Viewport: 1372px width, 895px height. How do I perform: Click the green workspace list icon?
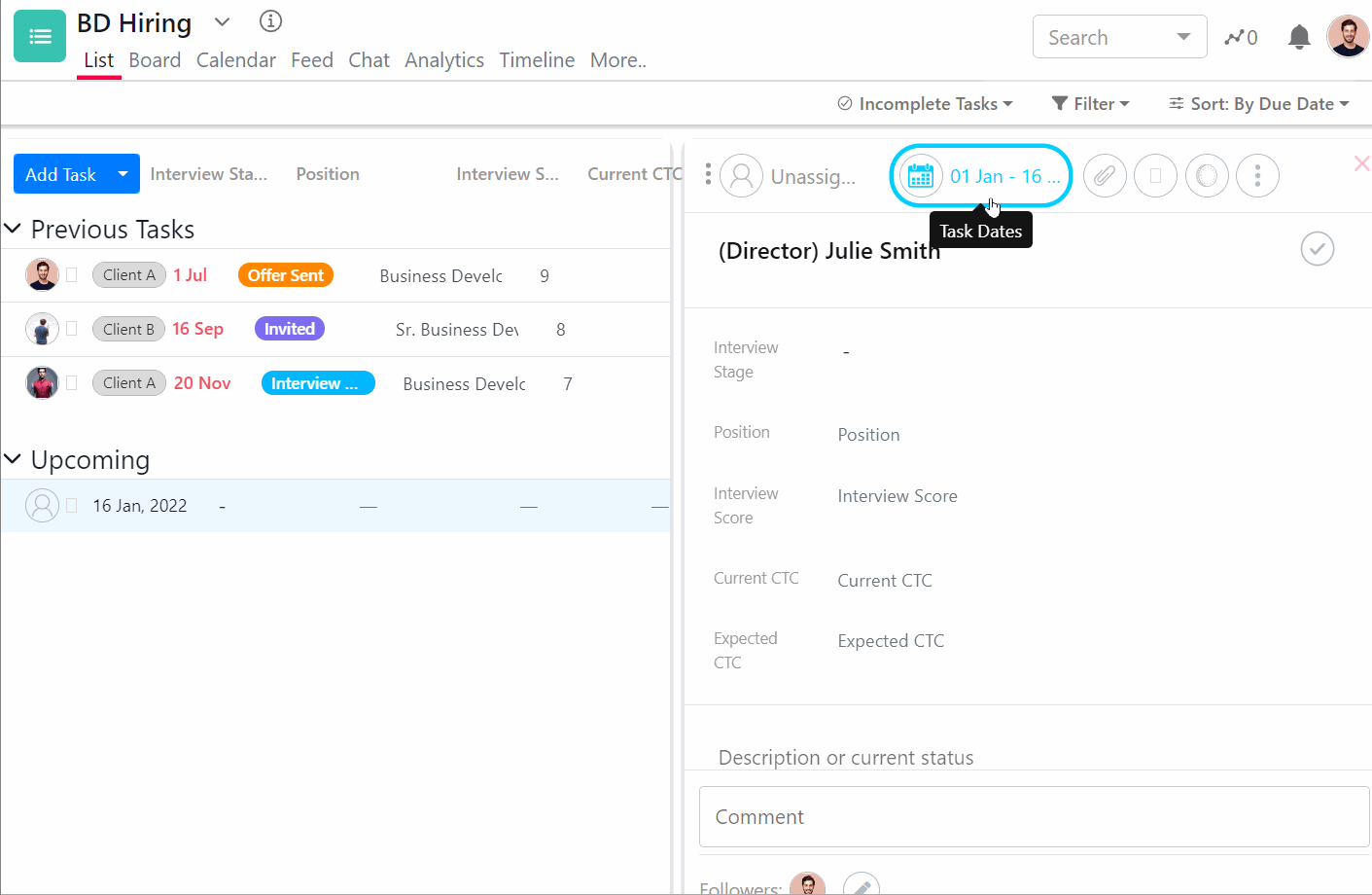tap(39, 35)
